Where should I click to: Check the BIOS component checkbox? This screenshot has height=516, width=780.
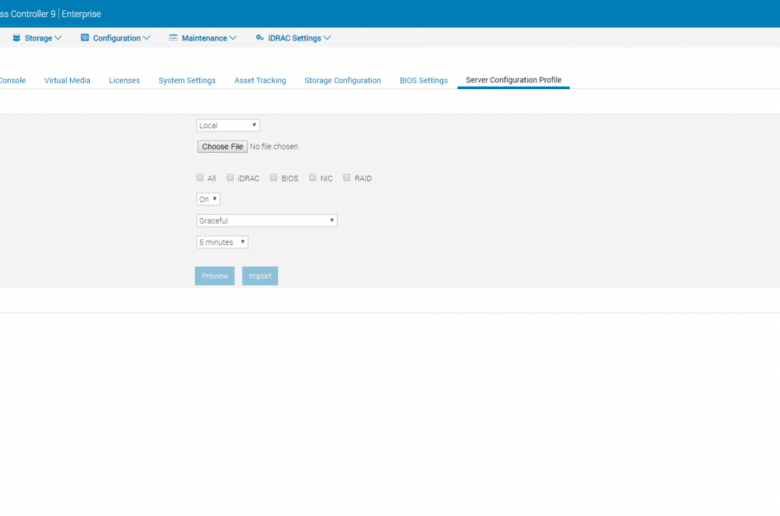(x=274, y=178)
